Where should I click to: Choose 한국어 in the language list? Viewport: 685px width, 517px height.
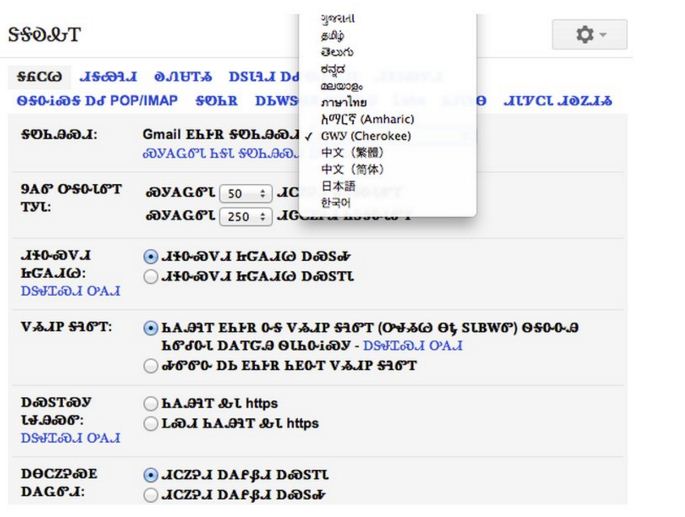336,202
